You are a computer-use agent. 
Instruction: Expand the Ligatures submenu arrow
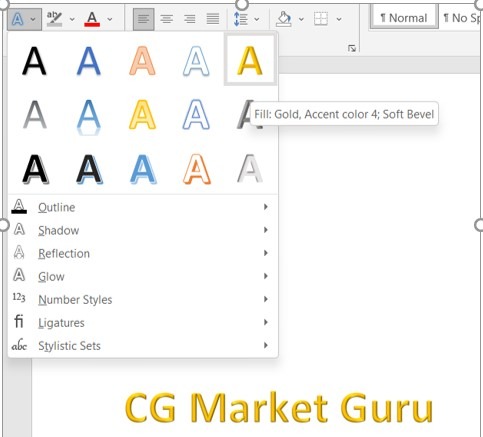pyautogui.click(x=266, y=322)
